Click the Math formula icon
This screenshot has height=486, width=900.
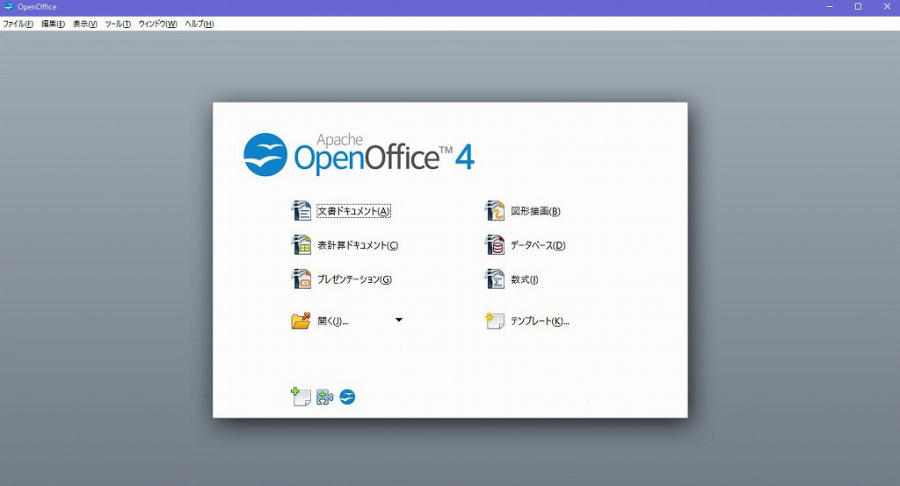494,279
